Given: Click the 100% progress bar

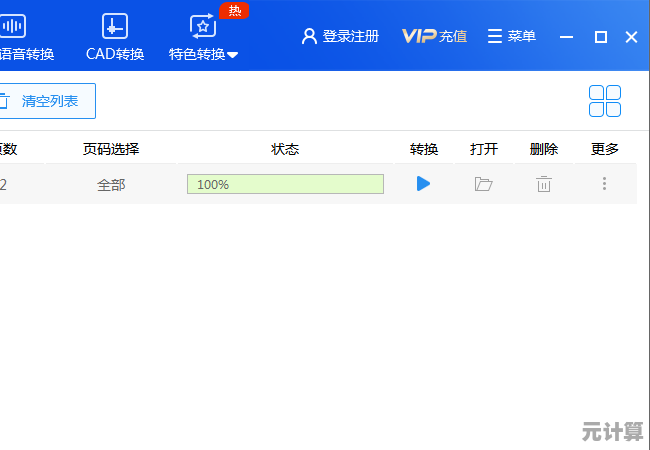Looking at the screenshot, I should click(x=285, y=184).
